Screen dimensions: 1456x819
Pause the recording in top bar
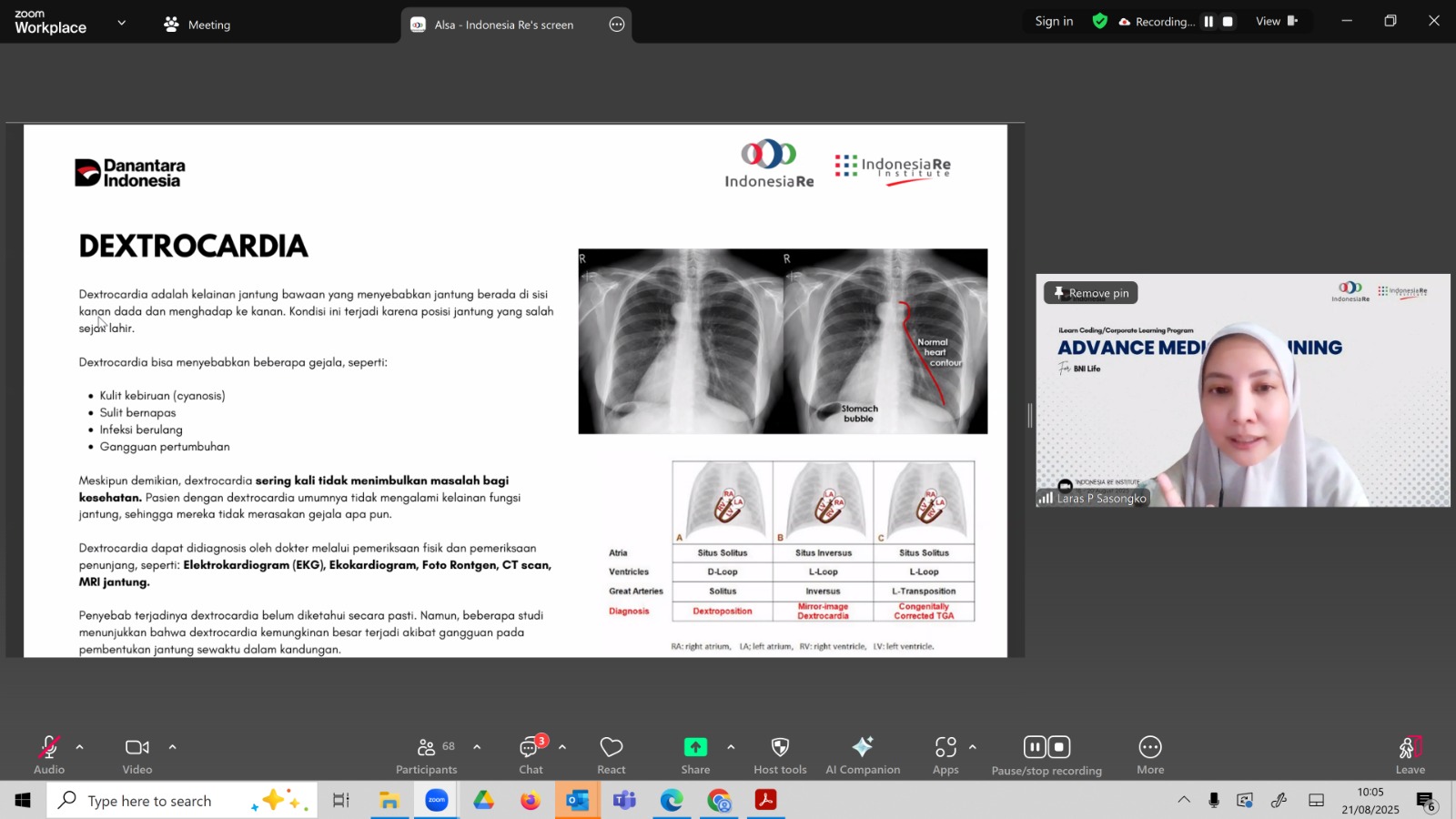1208,22
